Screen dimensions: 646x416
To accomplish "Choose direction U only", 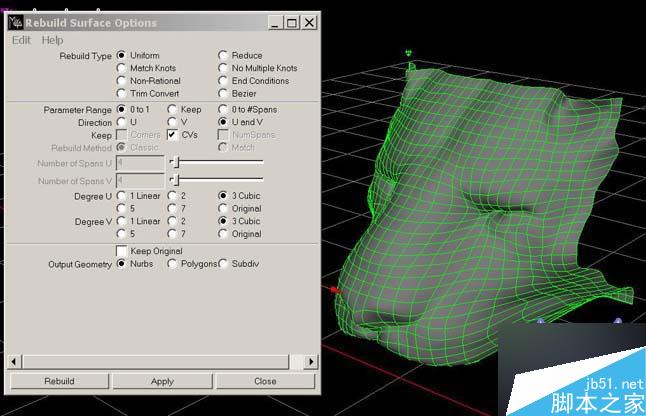I will pyautogui.click(x=121, y=122).
